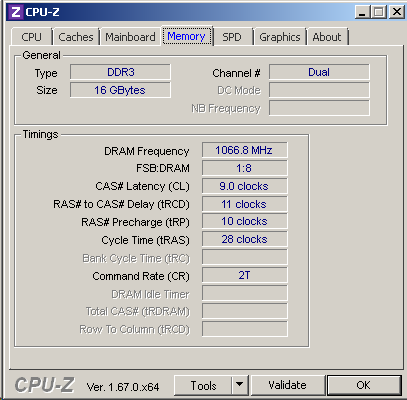Minimize the CPU-Z window
The width and height of the screenshot is (407, 400).
[x=362, y=12]
